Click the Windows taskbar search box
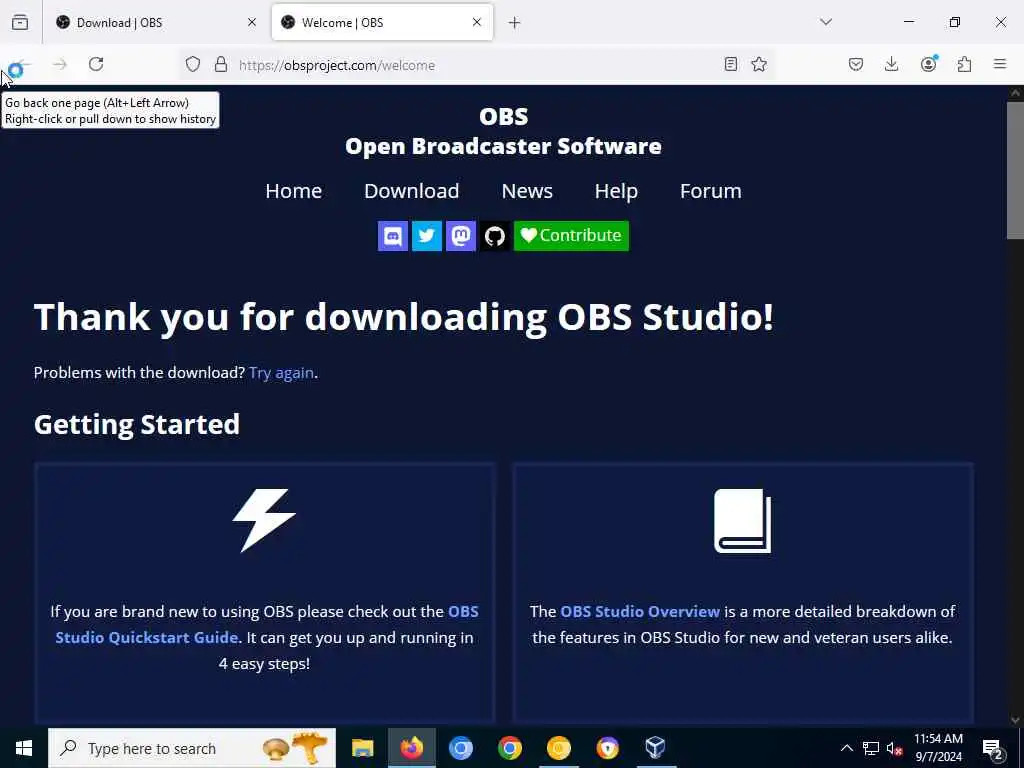The height and width of the screenshot is (768, 1024). coord(192,748)
